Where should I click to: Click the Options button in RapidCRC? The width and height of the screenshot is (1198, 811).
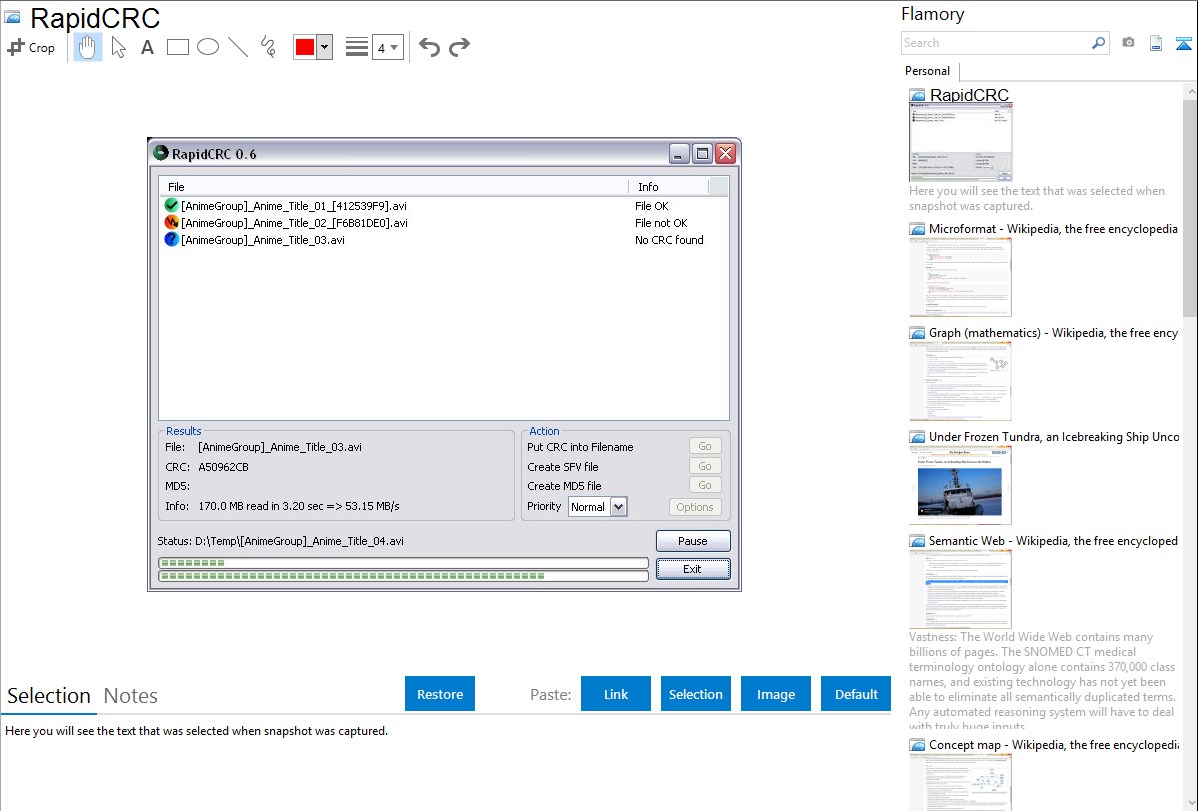point(695,507)
